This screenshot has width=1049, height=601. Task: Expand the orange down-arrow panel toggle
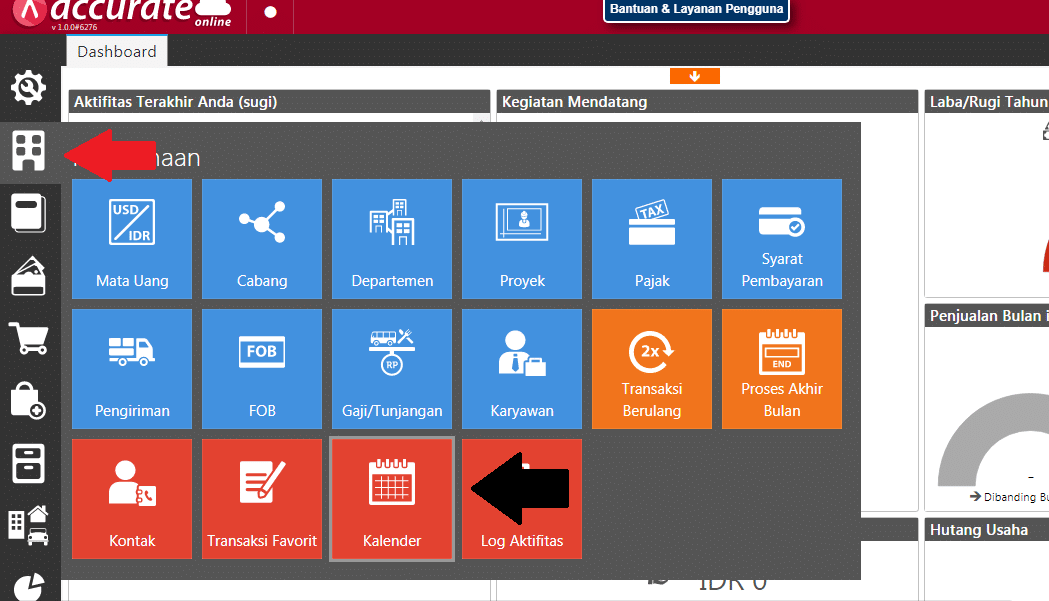694,76
